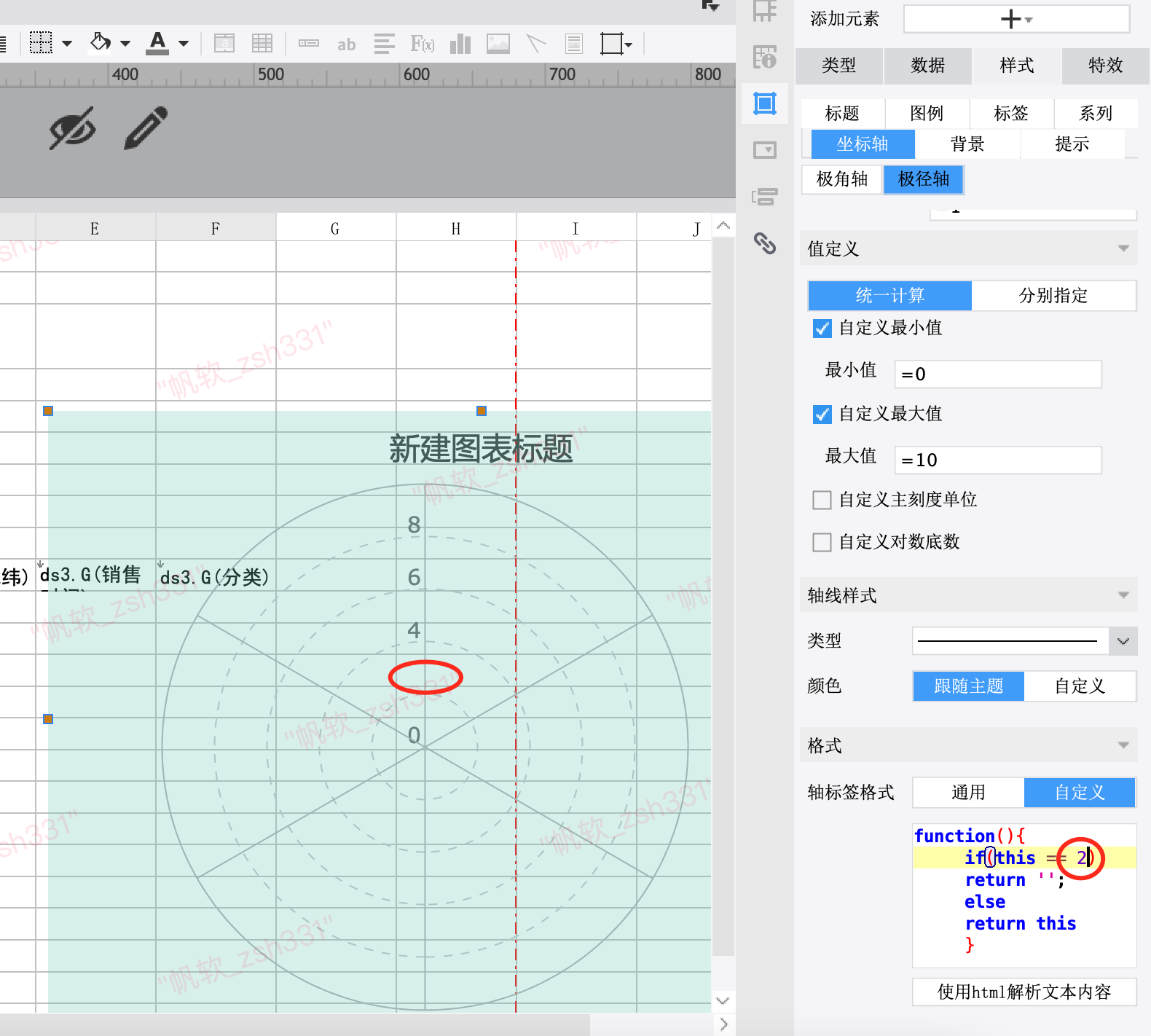Open the 标签 sub-tab
1151x1036 pixels.
1011,114
